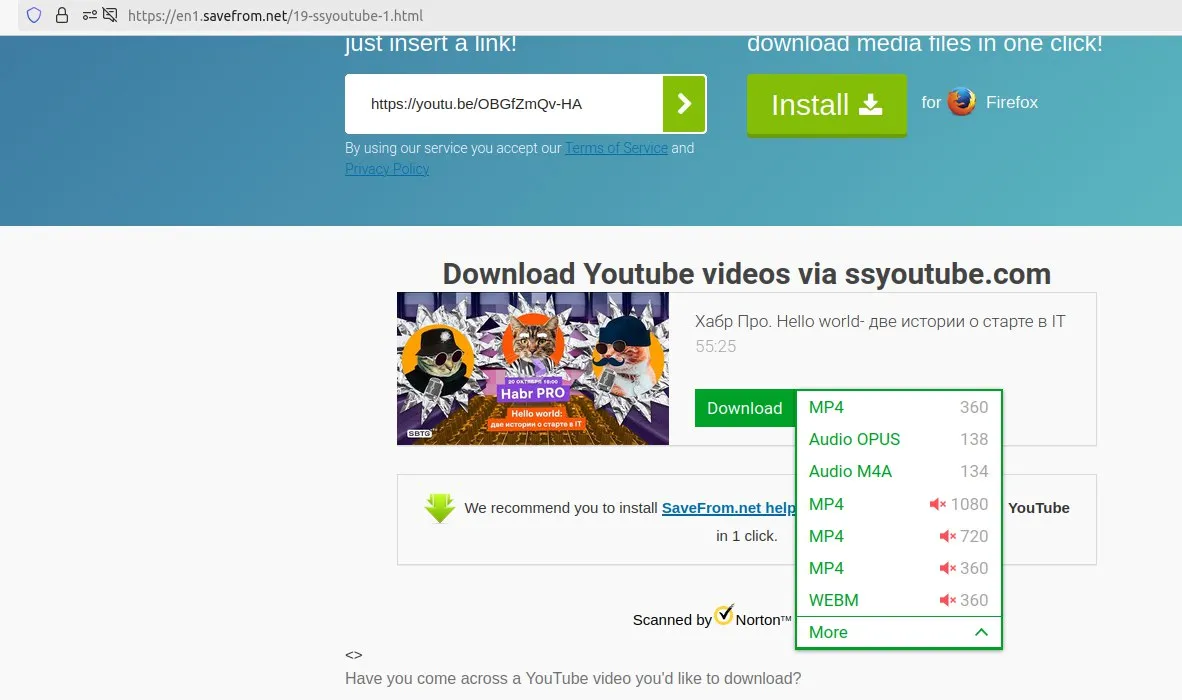The width and height of the screenshot is (1182, 700).
Task: Select muted MP4 1080 option
Action: [x=899, y=504]
